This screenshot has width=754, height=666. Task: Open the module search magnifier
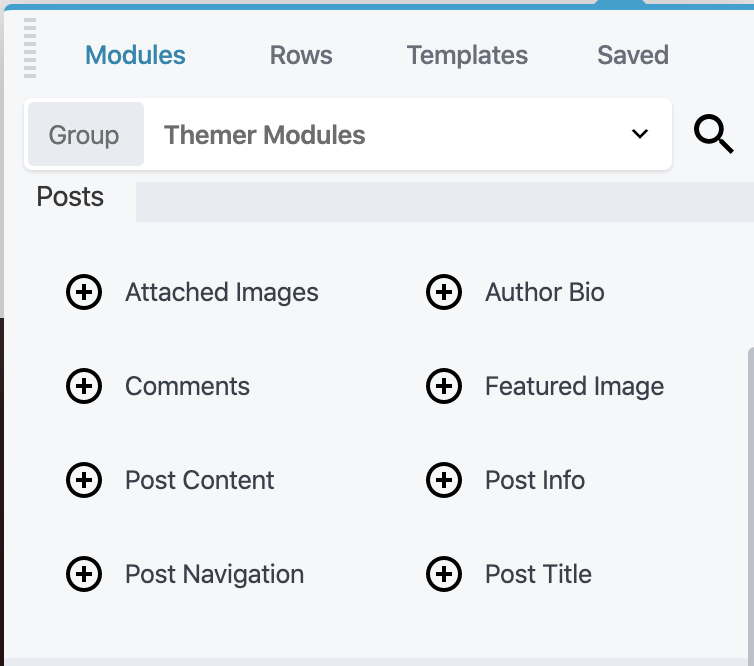click(713, 134)
